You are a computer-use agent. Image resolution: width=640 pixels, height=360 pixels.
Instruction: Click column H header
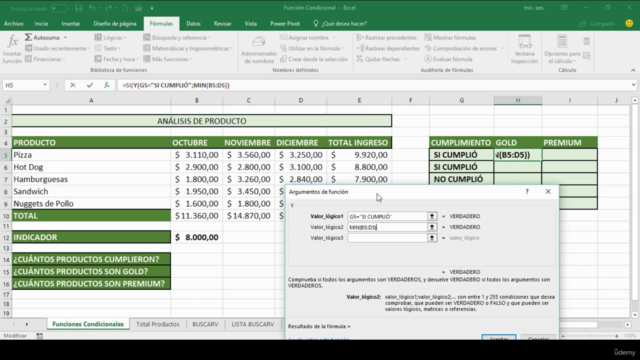pyautogui.click(x=518, y=100)
